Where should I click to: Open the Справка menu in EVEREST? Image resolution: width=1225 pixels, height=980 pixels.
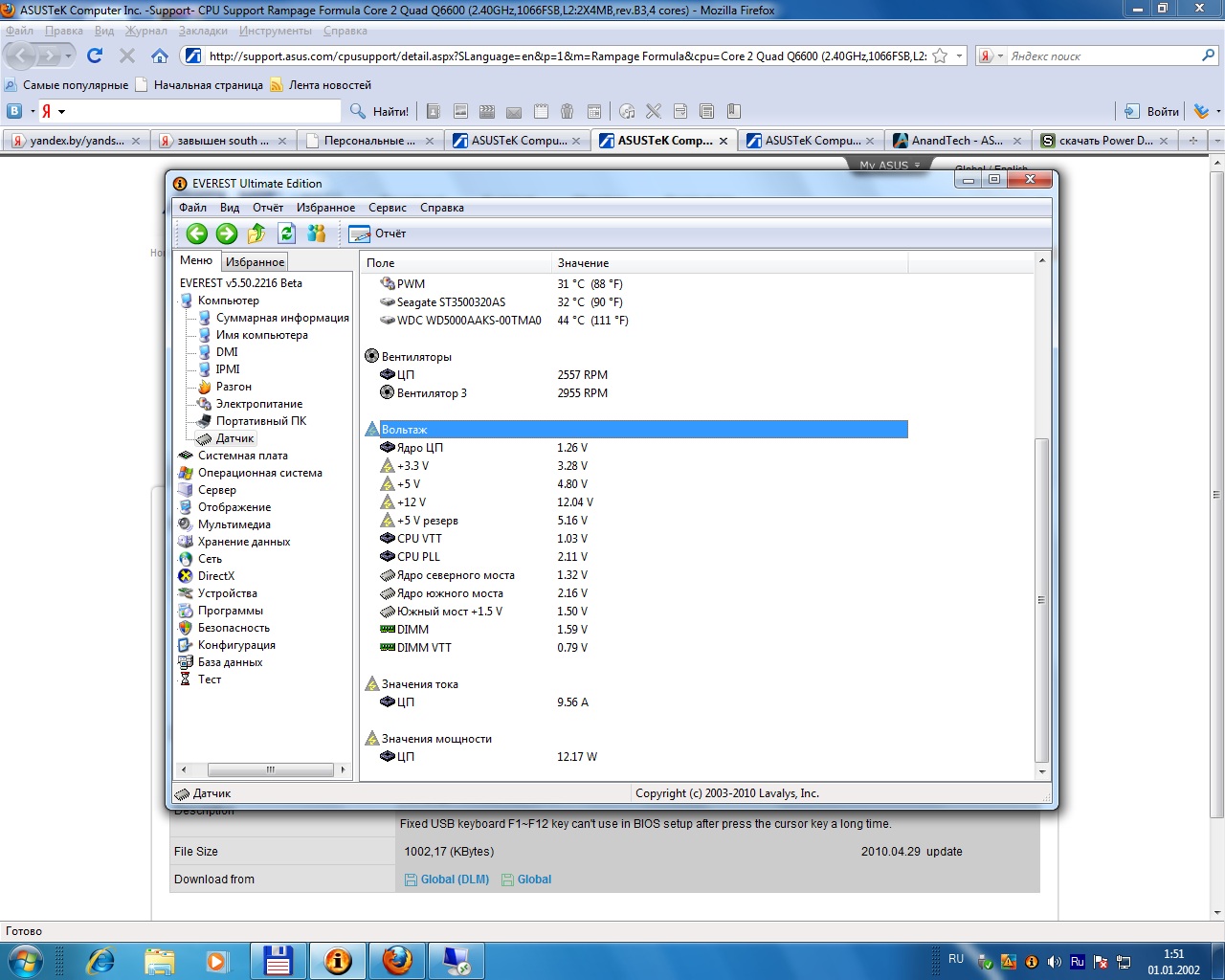click(442, 208)
